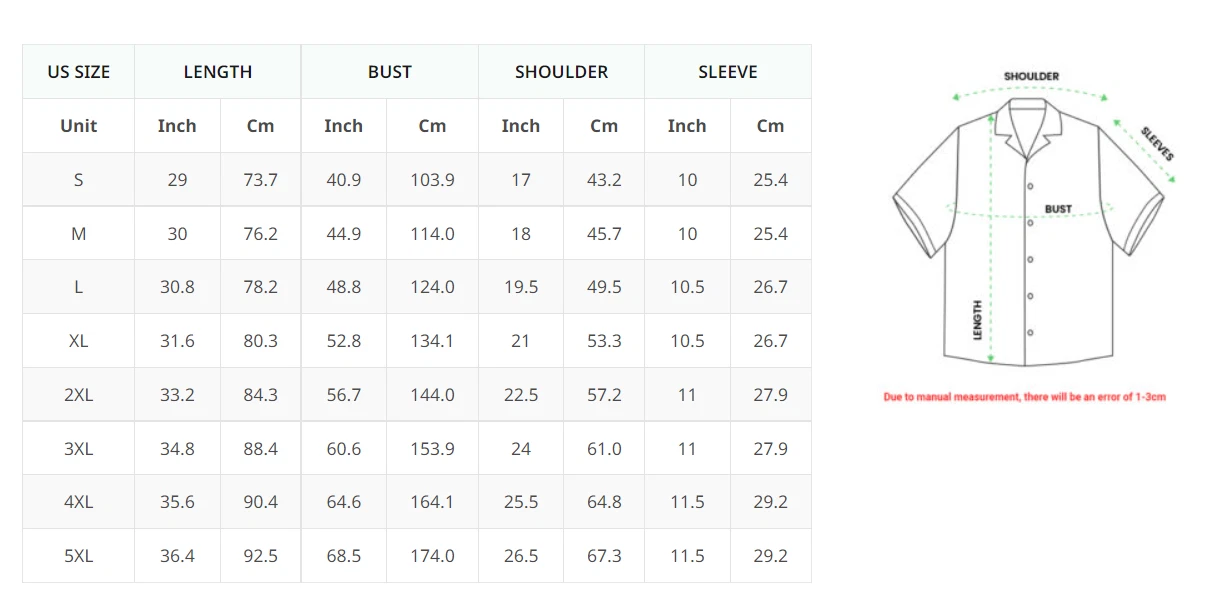Click the 3XL bust value 153.9 cm
1205x599 pixels.
point(432,449)
